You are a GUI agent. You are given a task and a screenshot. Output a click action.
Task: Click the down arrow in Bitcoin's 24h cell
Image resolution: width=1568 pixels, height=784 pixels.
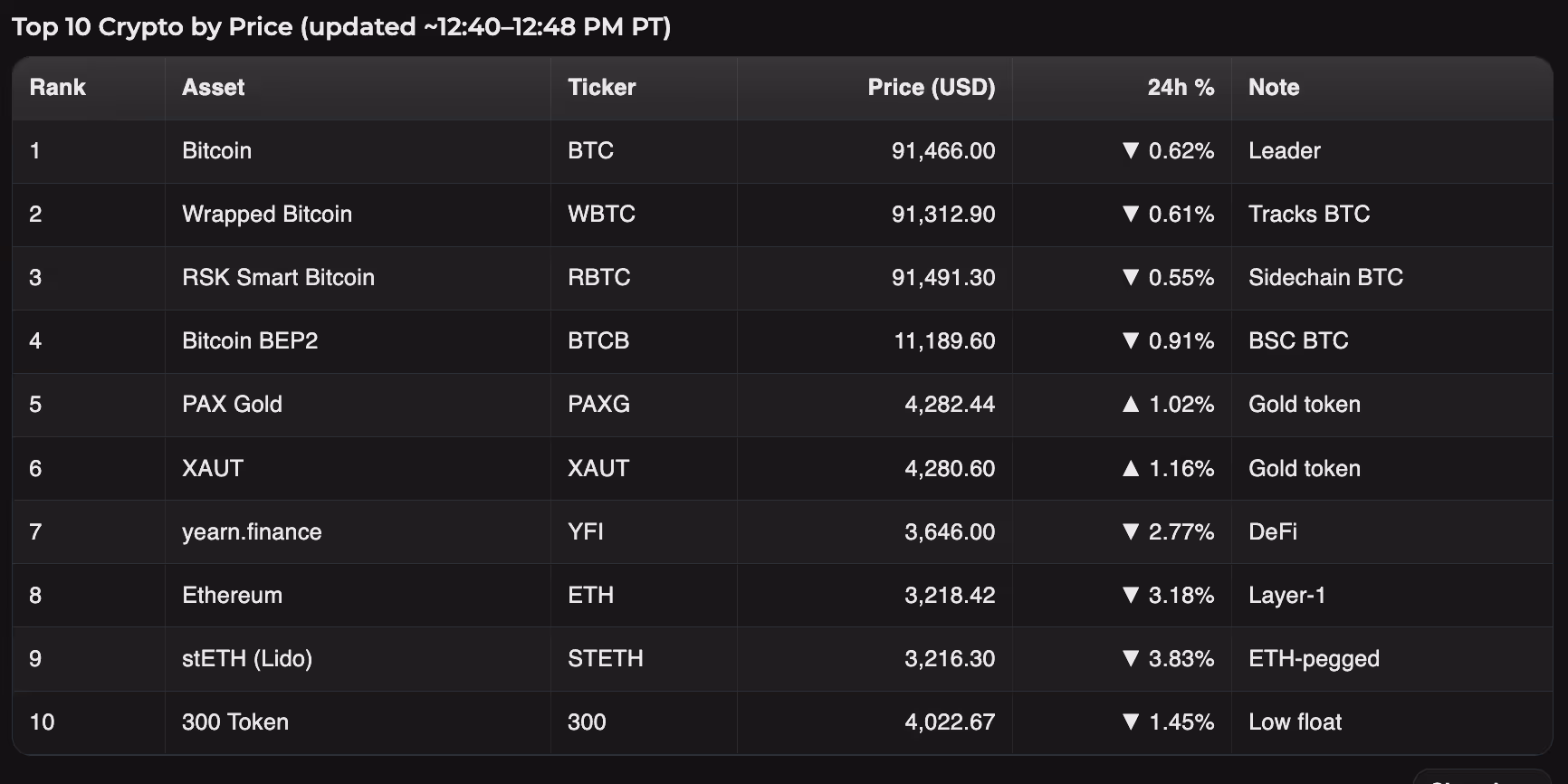click(x=1130, y=150)
